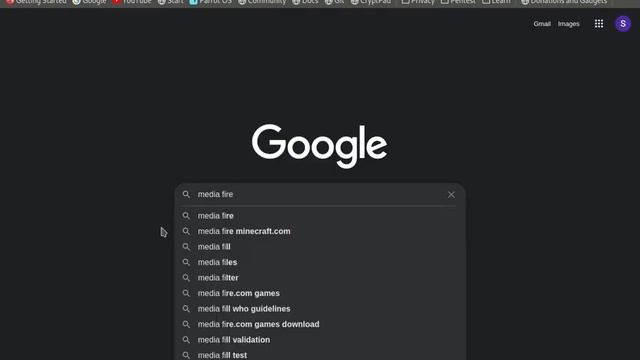Pick the "media fill" suggestion

click(x=320, y=247)
